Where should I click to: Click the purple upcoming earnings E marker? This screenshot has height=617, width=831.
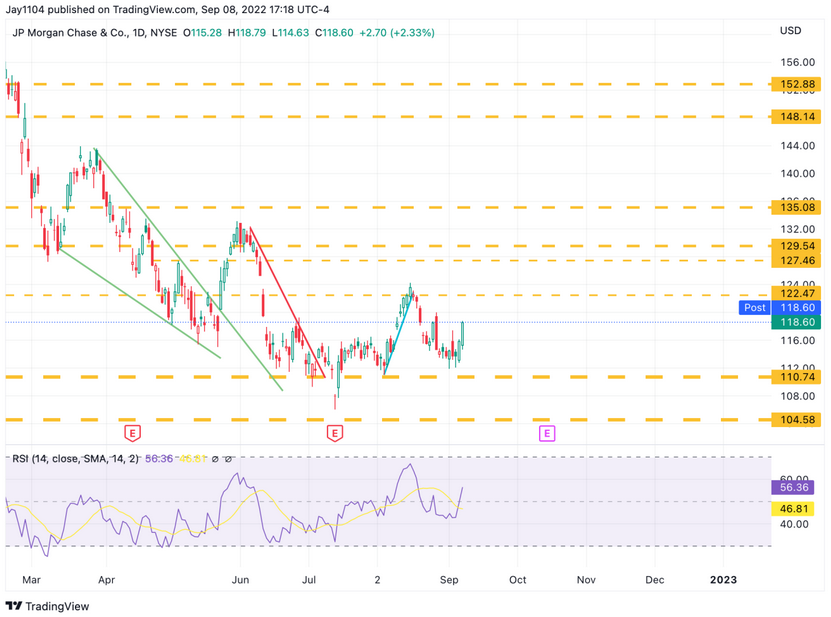(547, 434)
